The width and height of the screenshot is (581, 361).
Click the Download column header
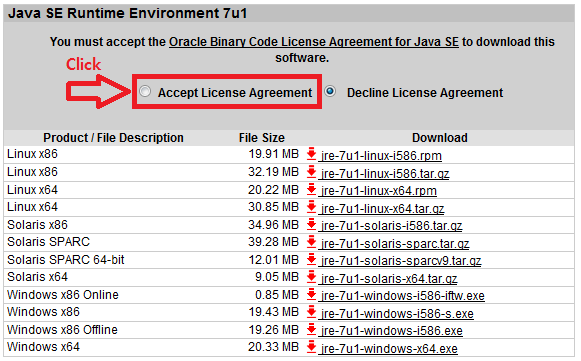[440, 138]
